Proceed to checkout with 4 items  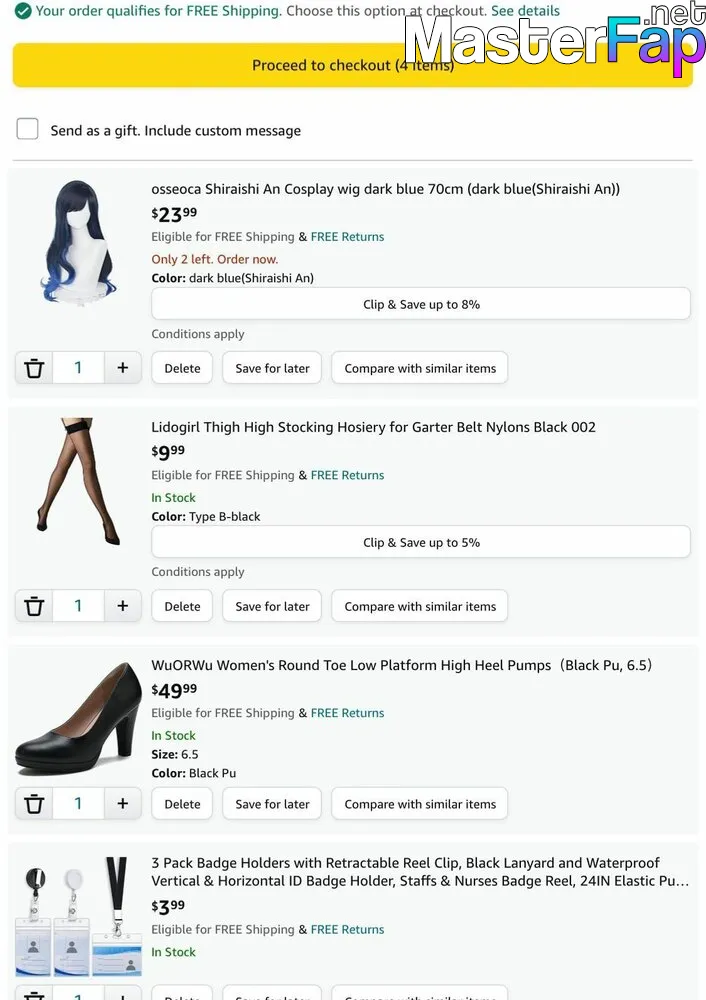352,66
